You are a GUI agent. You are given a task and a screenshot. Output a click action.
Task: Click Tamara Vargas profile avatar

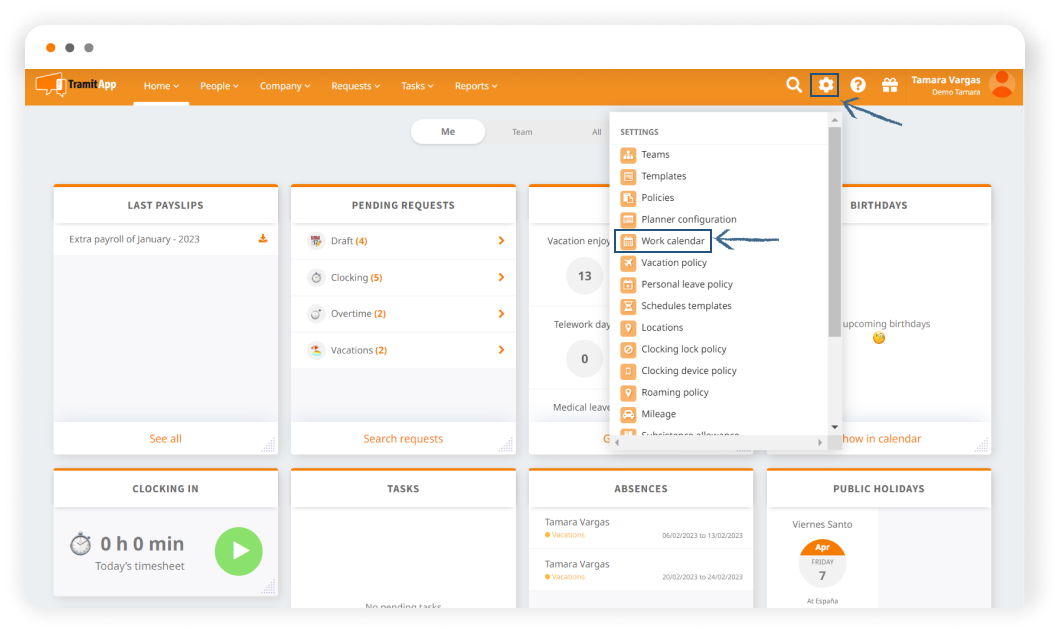[x=1001, y=85]
